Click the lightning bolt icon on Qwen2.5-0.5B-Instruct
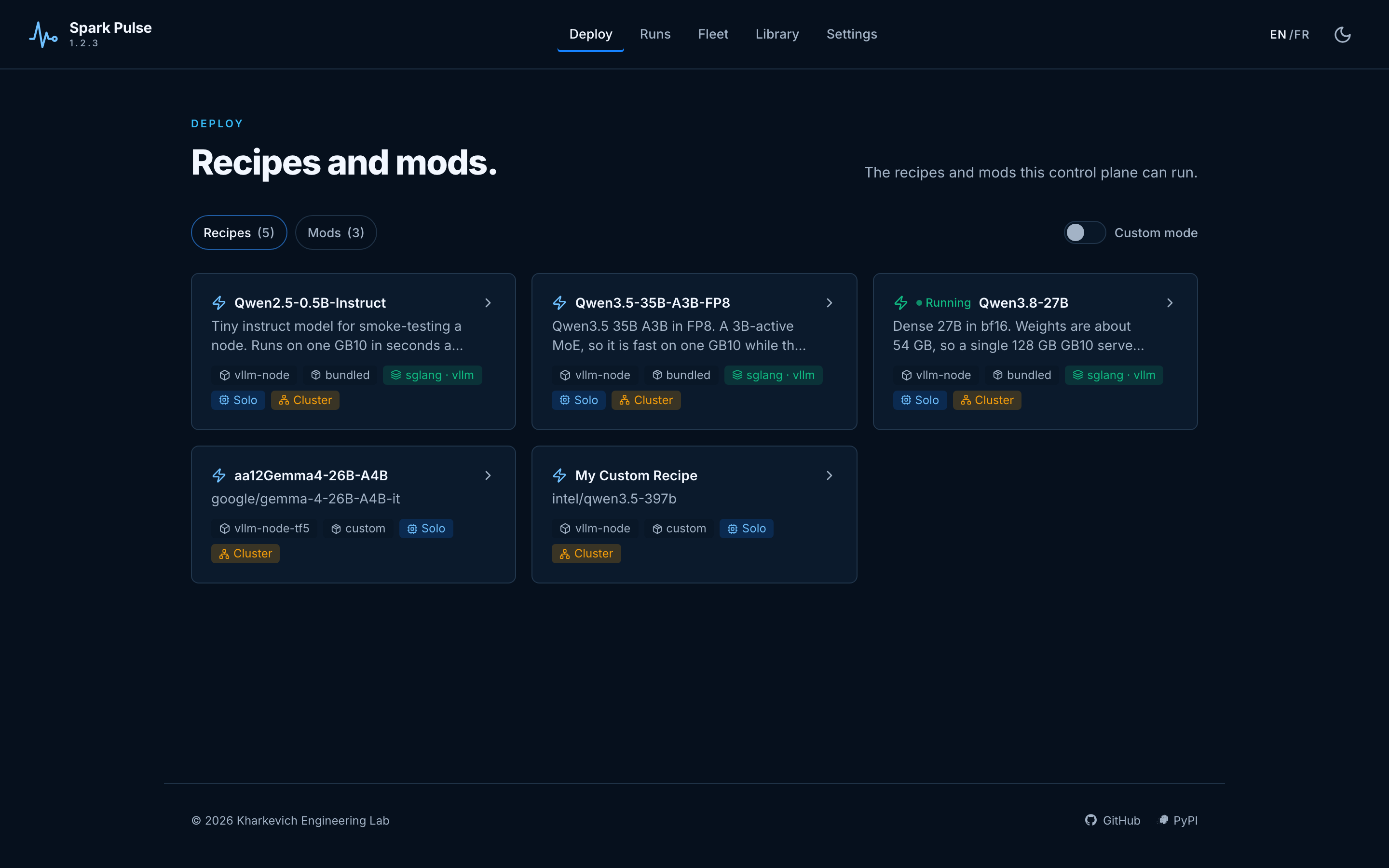Viewport: 1389px width, 868px height. pos(218,302)
